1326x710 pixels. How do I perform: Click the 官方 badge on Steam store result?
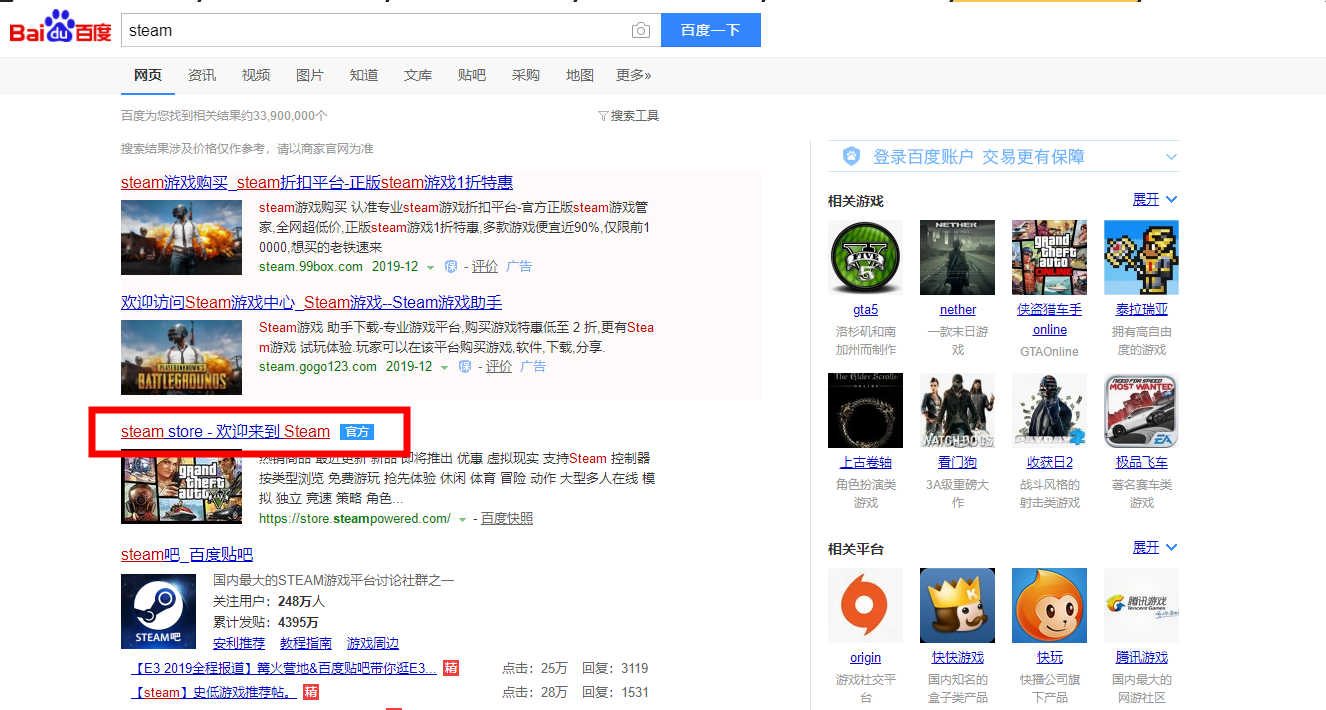[356, 432]
